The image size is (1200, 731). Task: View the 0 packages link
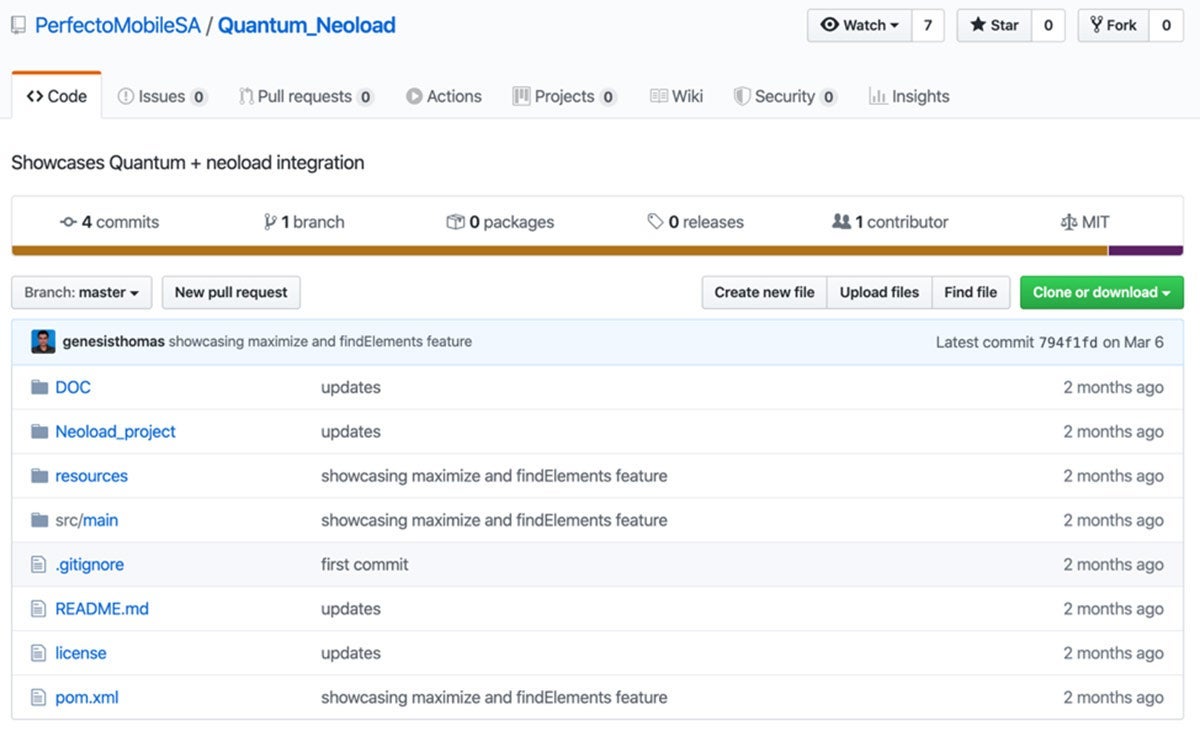pos(500,222)
